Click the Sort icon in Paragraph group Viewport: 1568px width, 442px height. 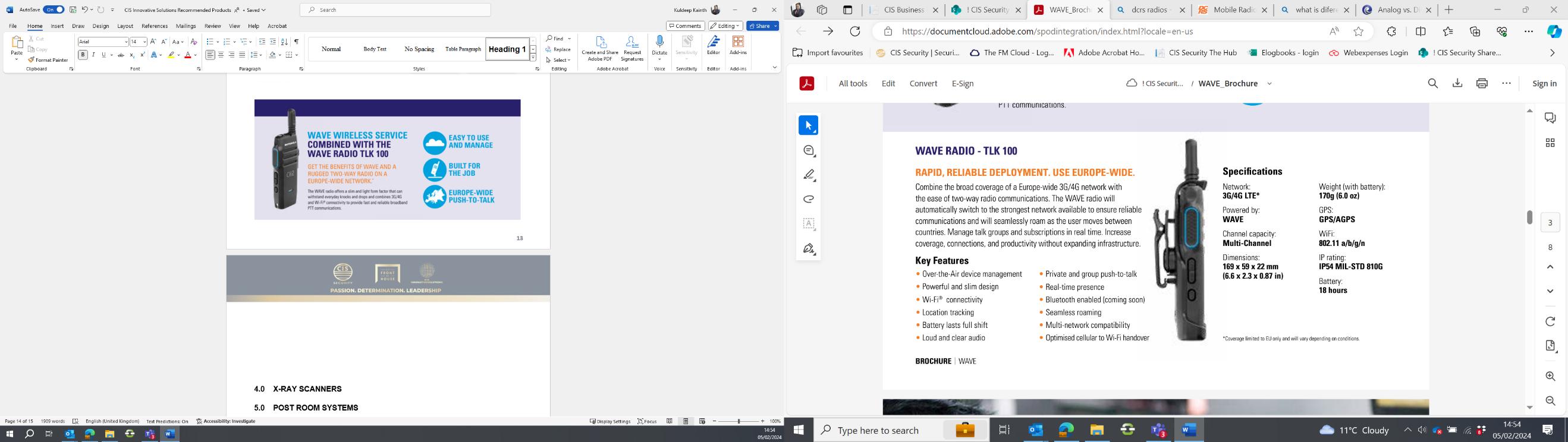tap(284, 42)
